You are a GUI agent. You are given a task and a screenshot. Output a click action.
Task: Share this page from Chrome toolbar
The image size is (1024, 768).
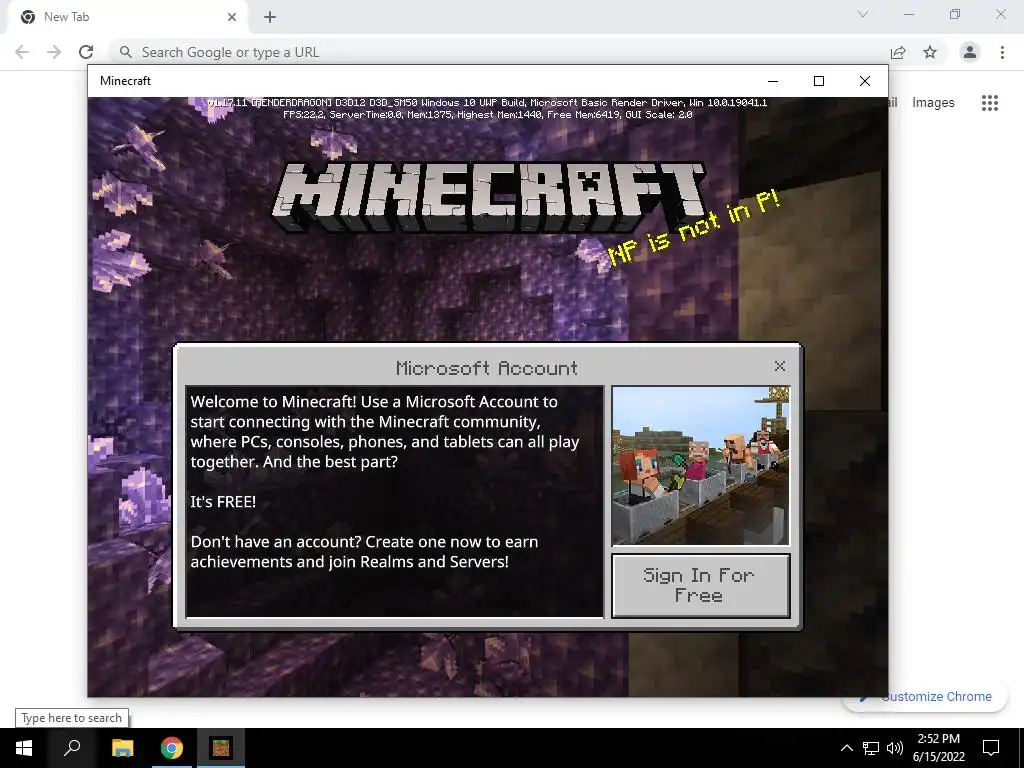click(x=898, y=52)
